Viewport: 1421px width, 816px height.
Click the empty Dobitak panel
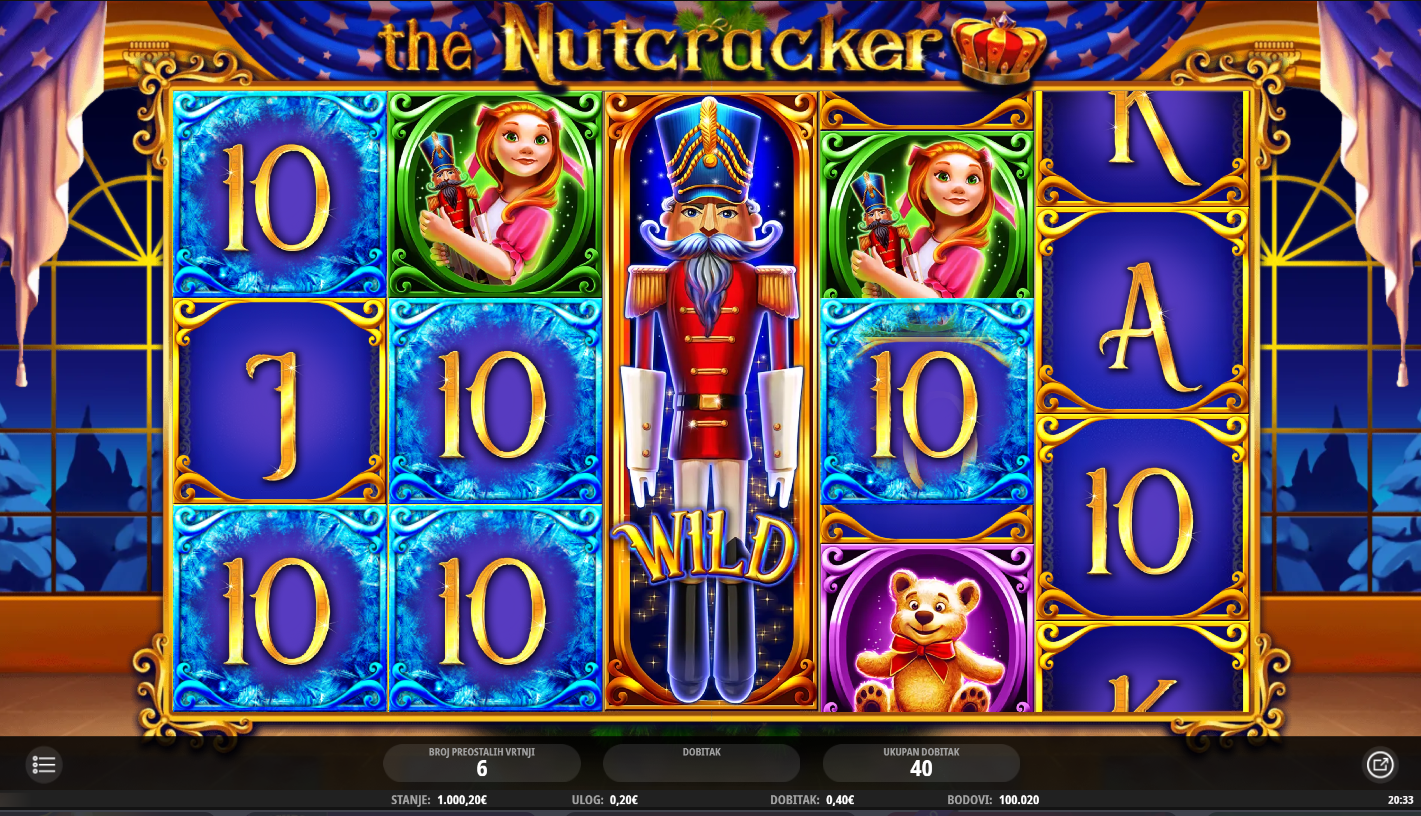pos(701,762)
